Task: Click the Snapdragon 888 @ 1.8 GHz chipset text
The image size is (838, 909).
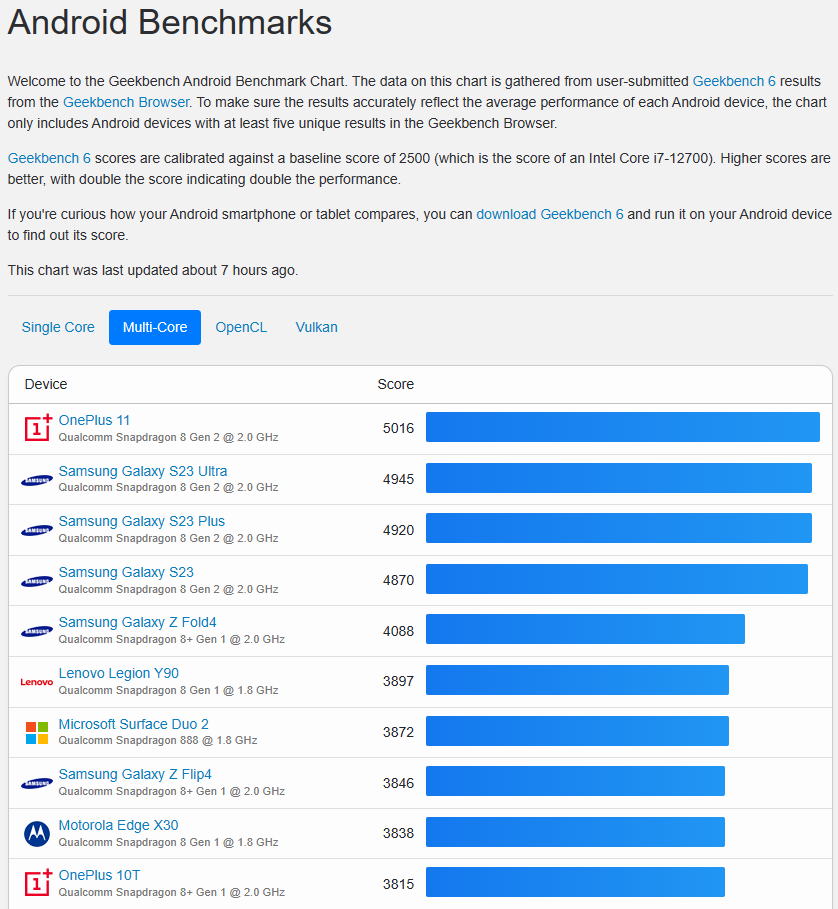Action: [x=158, y=740]
